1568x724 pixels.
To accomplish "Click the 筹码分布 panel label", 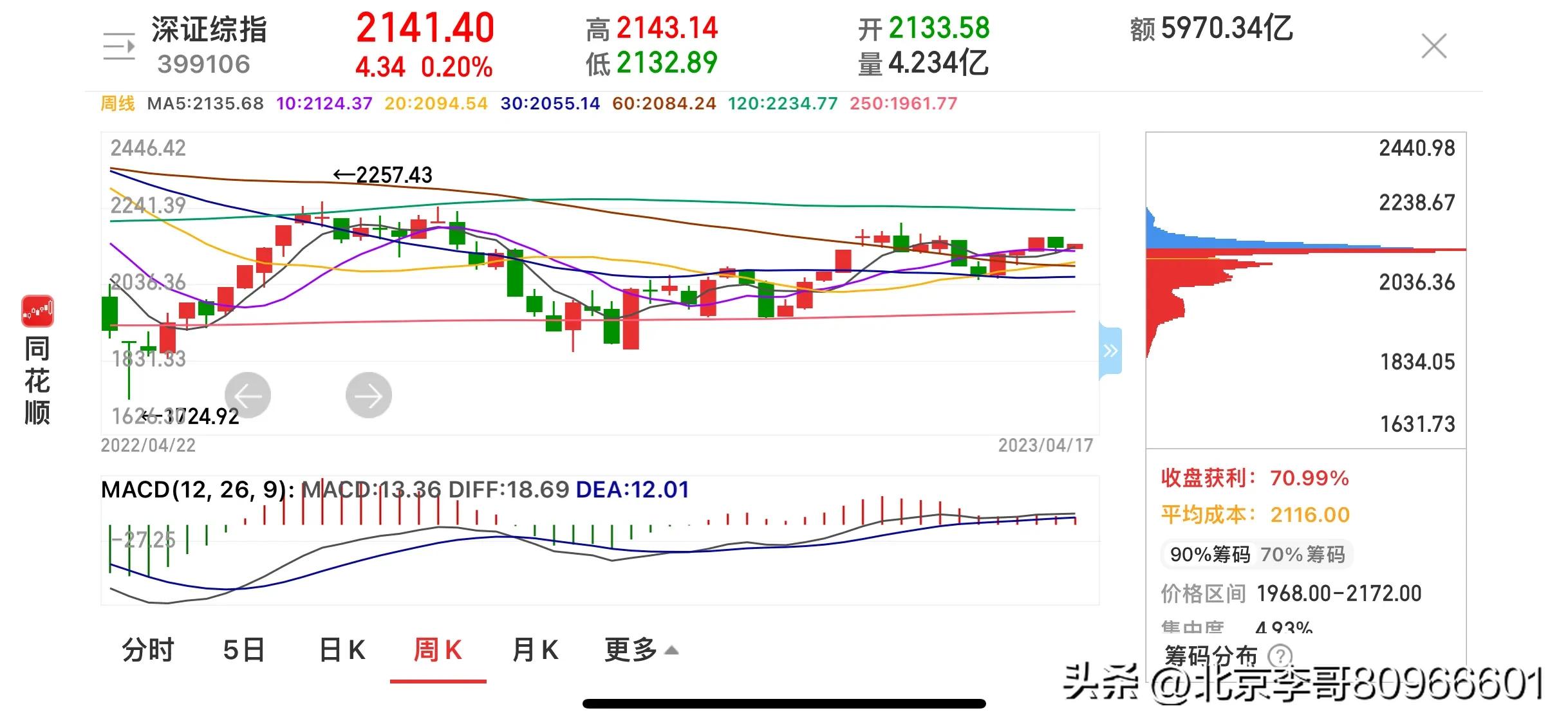I will point(1210,656).
